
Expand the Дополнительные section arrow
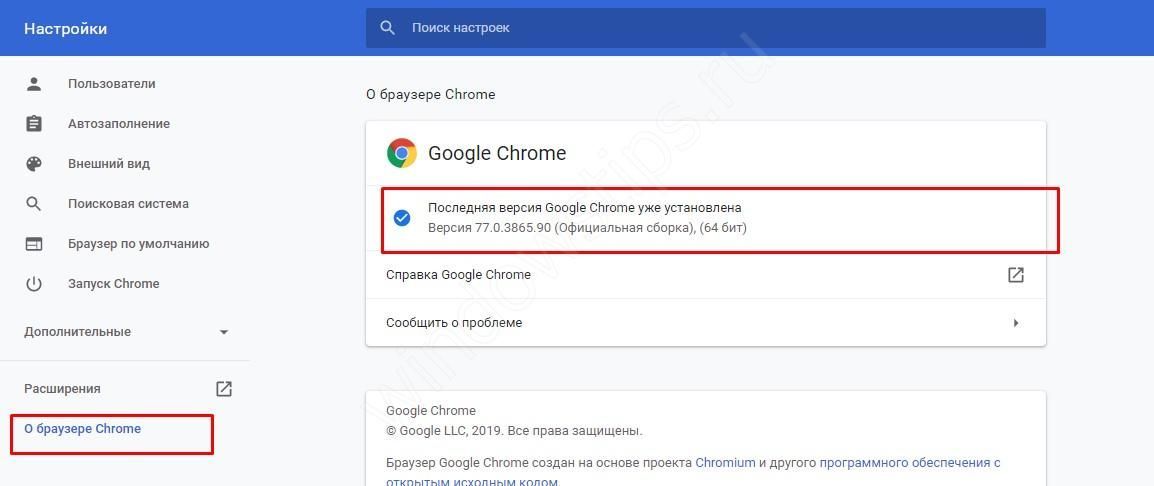pyautogui.click(x=224, y=332)
